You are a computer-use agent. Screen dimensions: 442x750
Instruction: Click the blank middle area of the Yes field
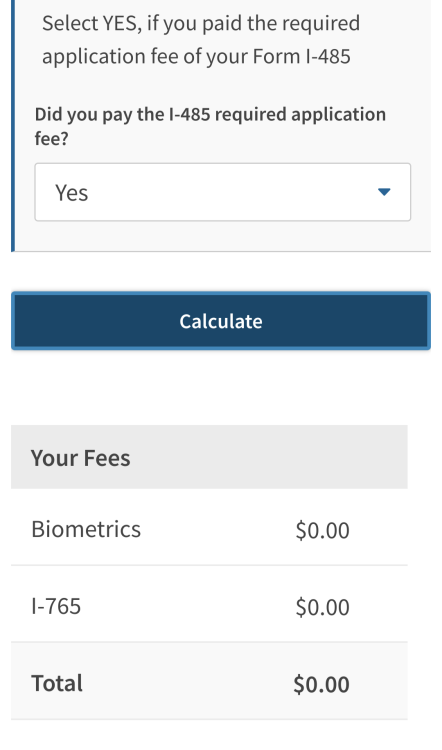(x=230, y=192)
